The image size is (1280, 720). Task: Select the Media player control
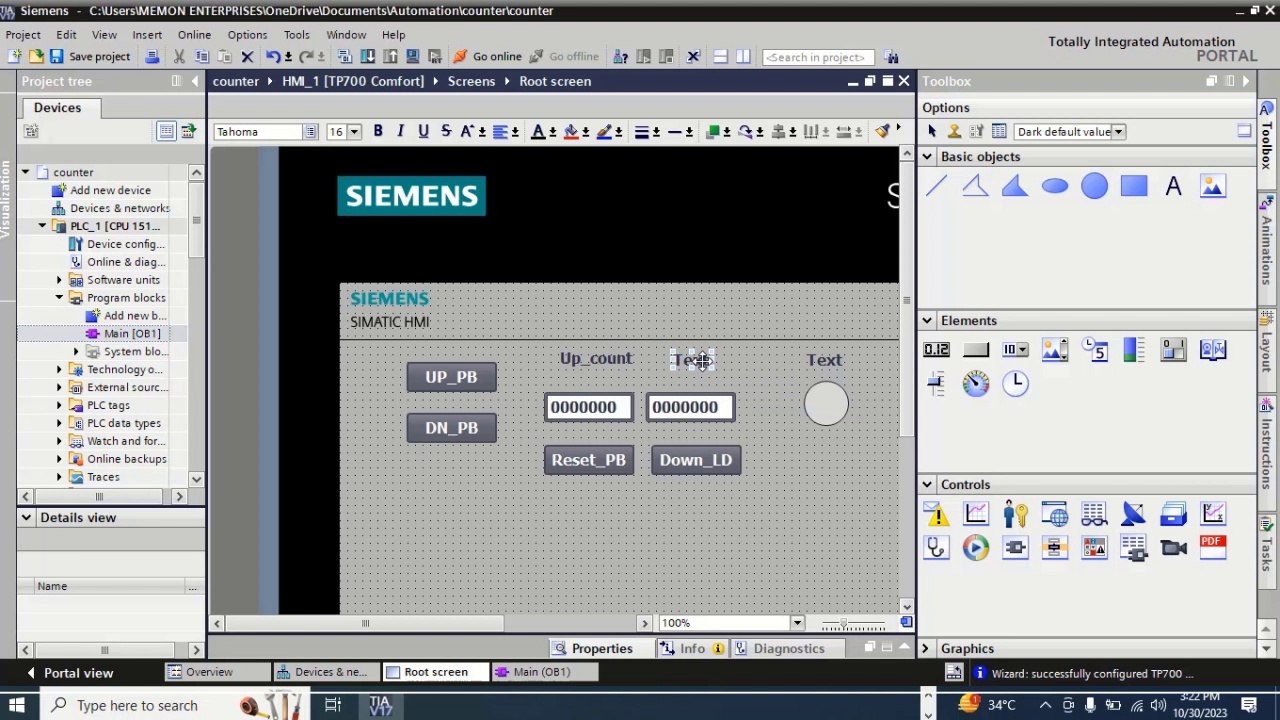975,547
